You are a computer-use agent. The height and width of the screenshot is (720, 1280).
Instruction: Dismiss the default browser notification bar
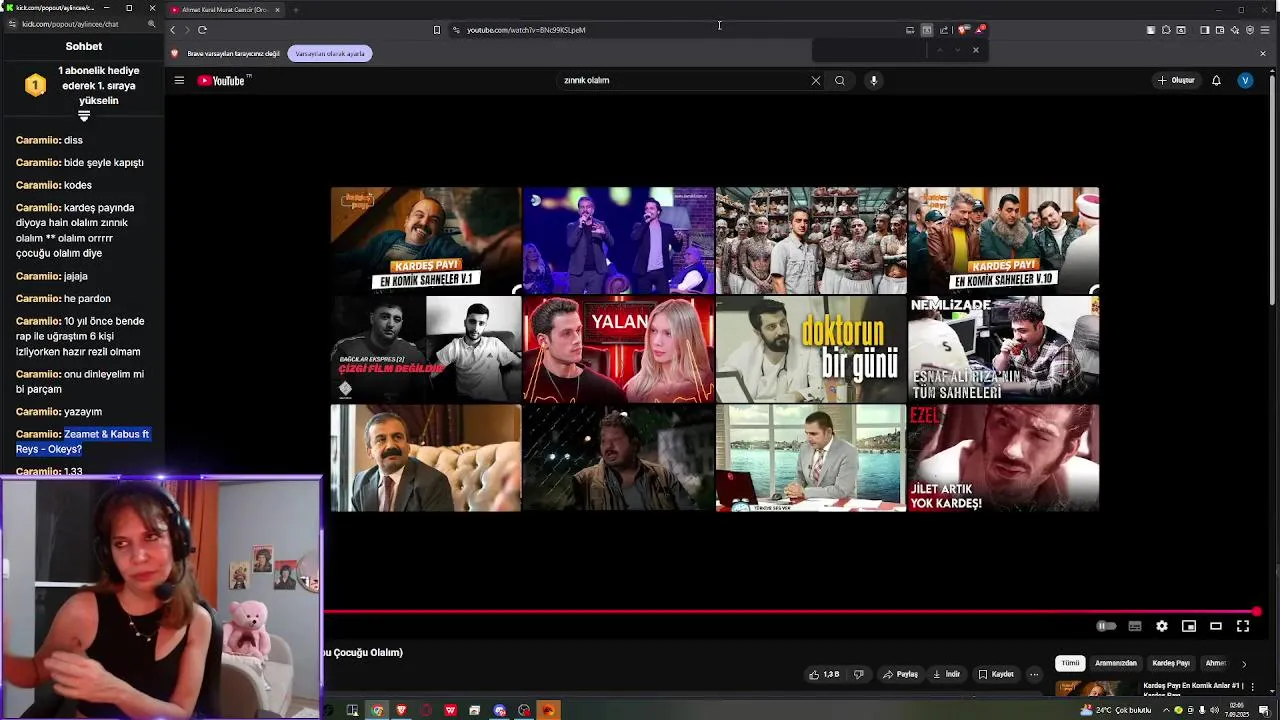click(x=1262, y=53)
